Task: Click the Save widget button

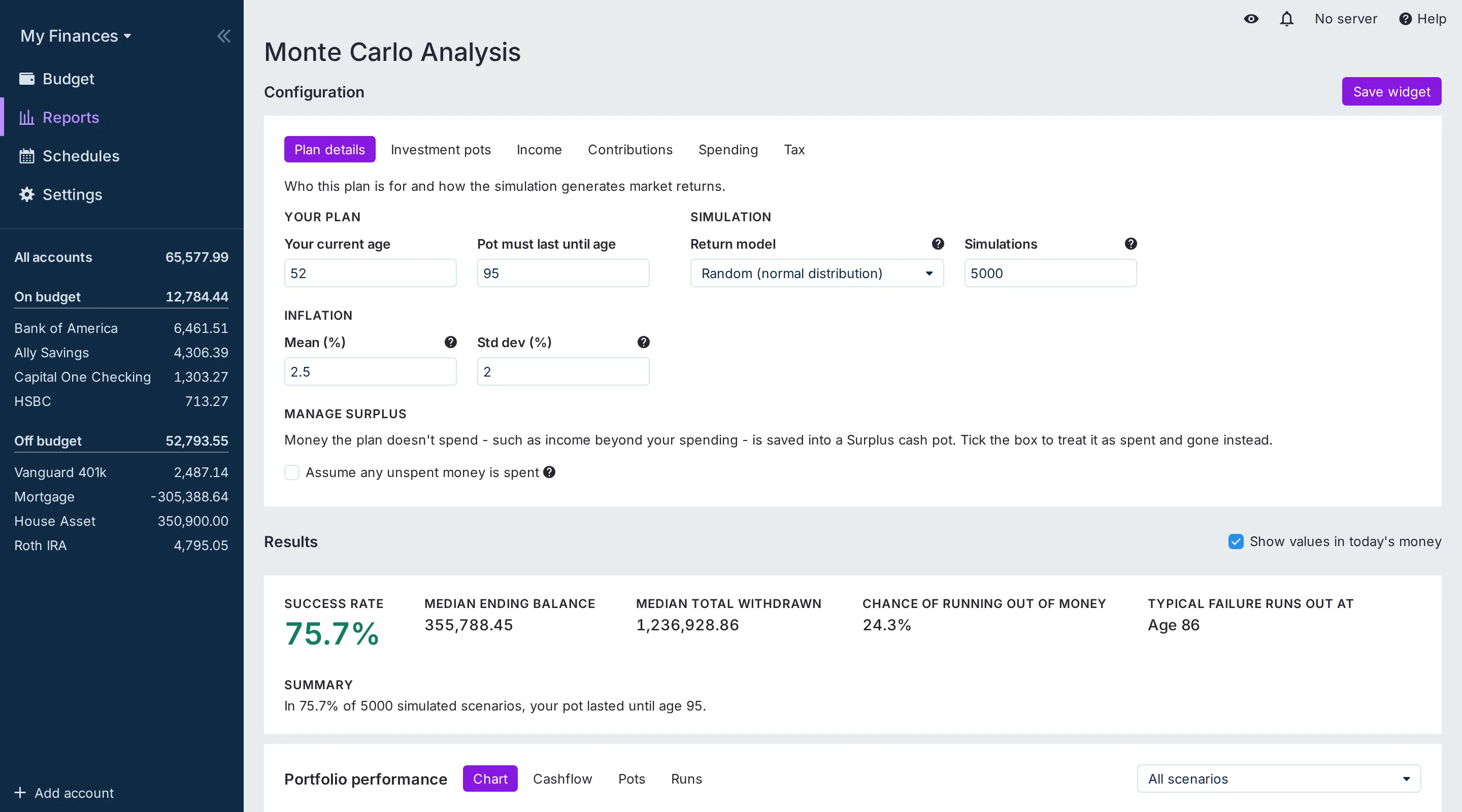Action: tap(1391, 92)
